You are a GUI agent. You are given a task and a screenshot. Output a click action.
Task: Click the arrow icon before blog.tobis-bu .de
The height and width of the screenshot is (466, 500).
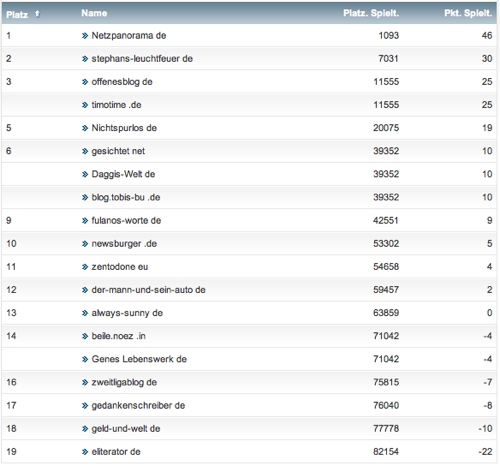click(x=85, y=198)
